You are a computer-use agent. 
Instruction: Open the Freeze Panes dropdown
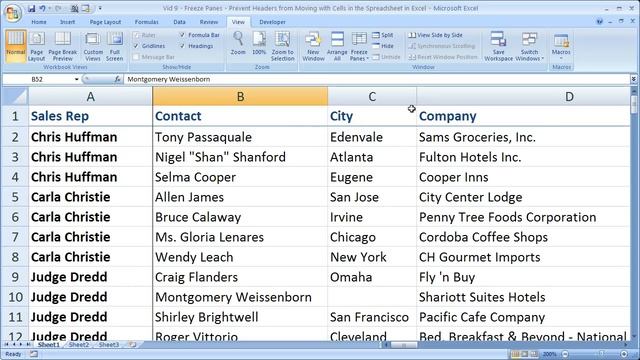tap(359, 46)
